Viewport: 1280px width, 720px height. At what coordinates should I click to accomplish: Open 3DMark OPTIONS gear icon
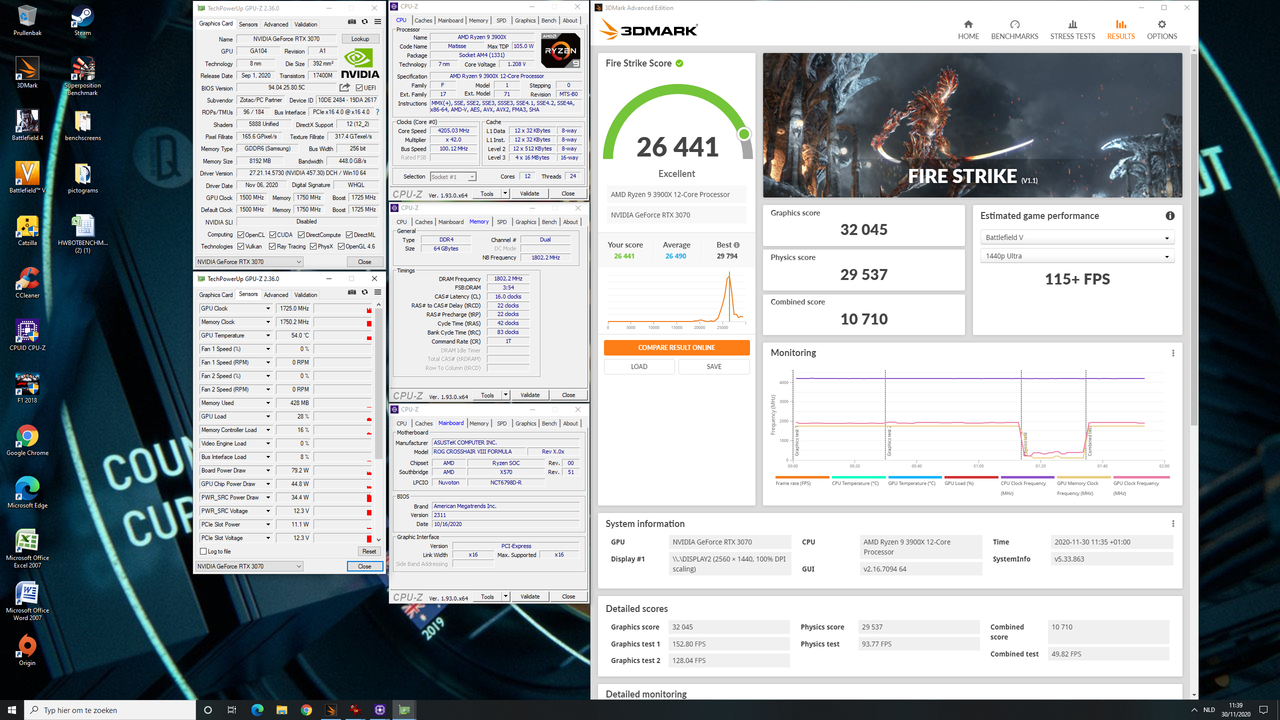pyautogui.click(x=1162, y=24)
